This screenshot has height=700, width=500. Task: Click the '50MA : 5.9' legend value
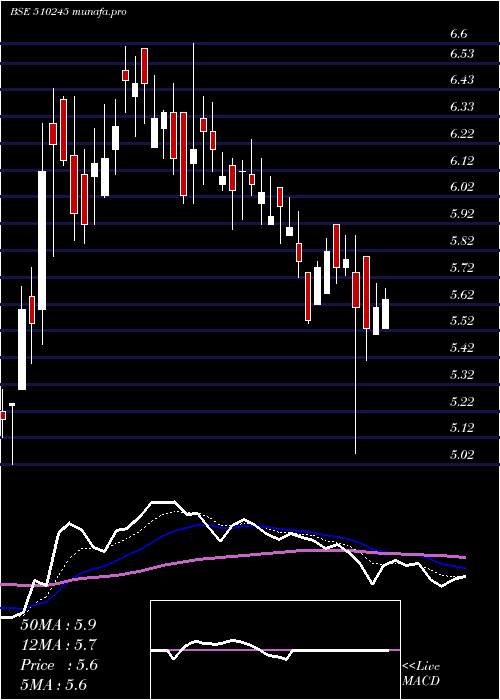coord(58,625)
